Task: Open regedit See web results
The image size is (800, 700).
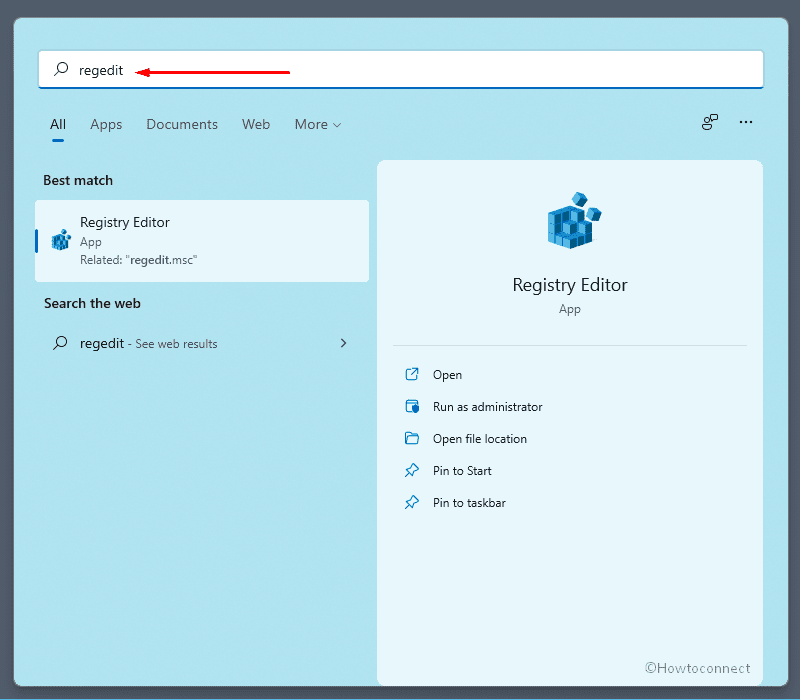Action: click(x=202, y=343)
